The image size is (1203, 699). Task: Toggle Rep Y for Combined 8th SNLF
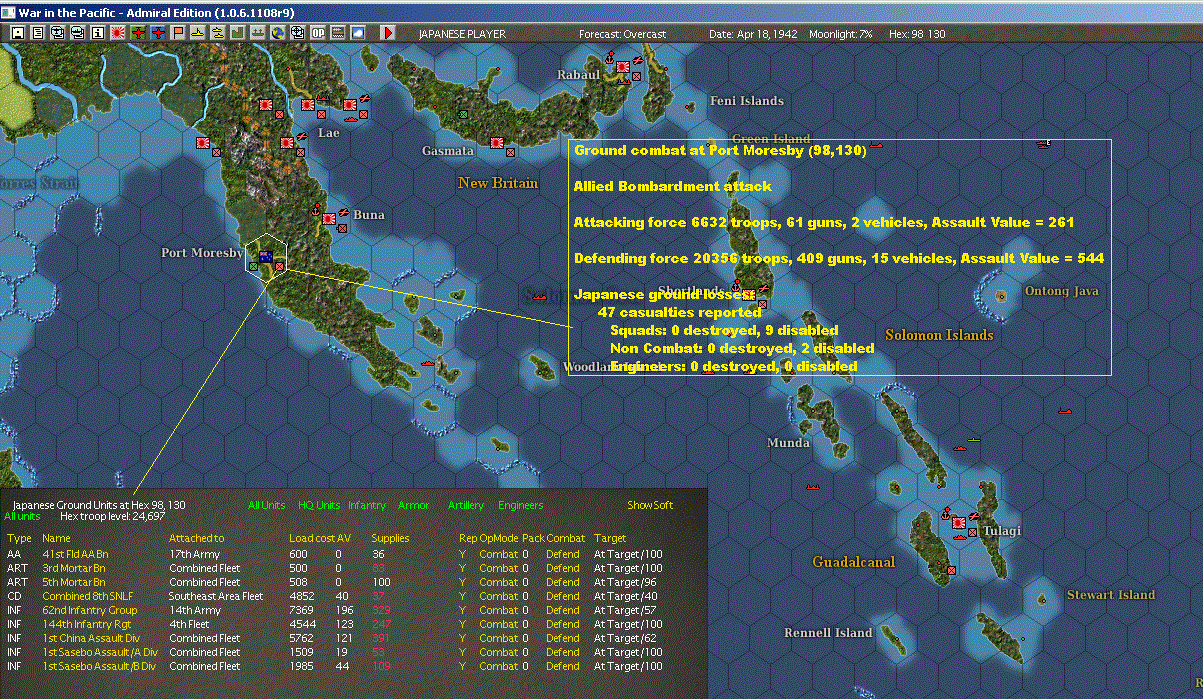pyautogui.click(x=462, y=596)
